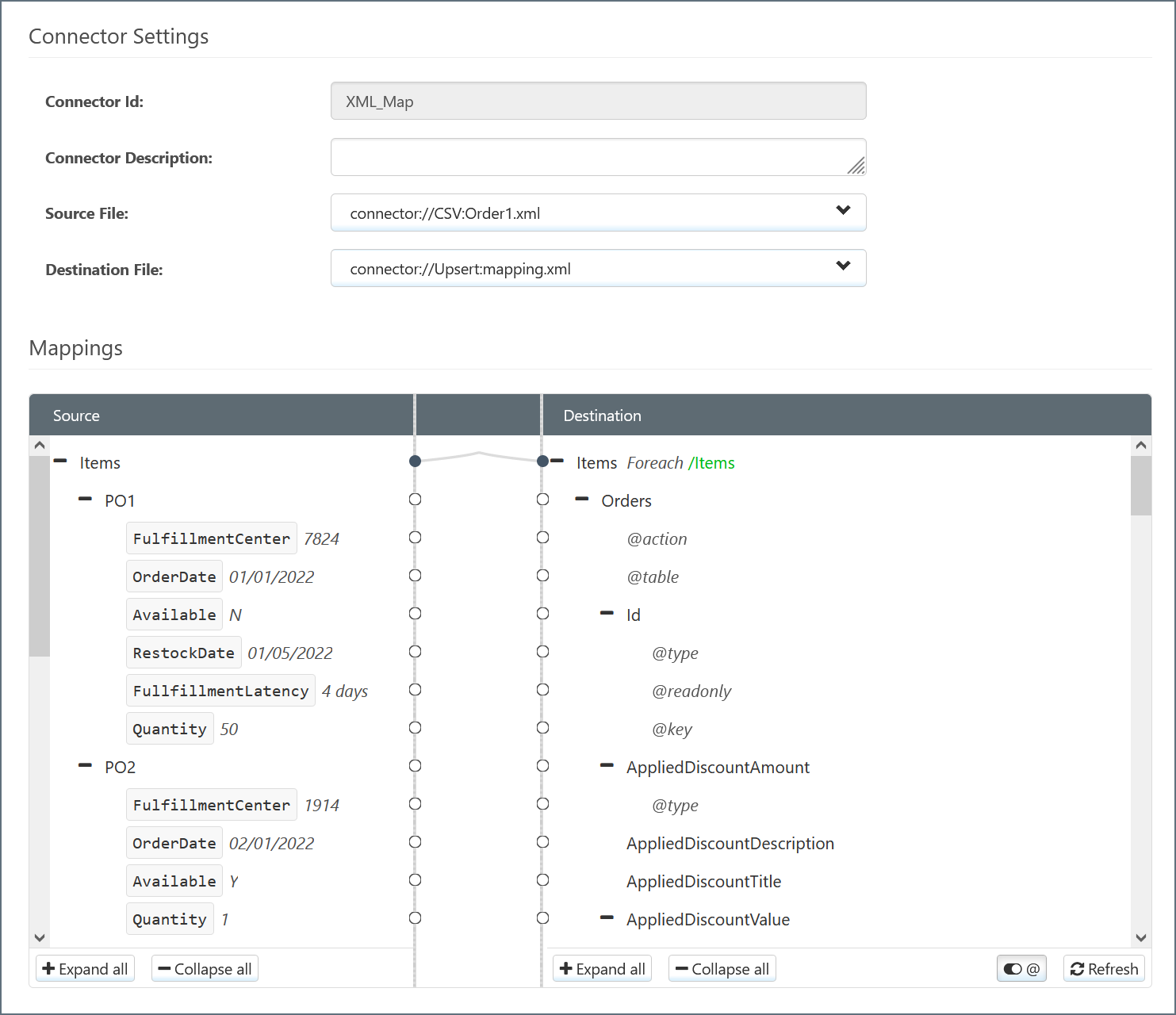Click the destination connector circle for @action

[542, 538]
